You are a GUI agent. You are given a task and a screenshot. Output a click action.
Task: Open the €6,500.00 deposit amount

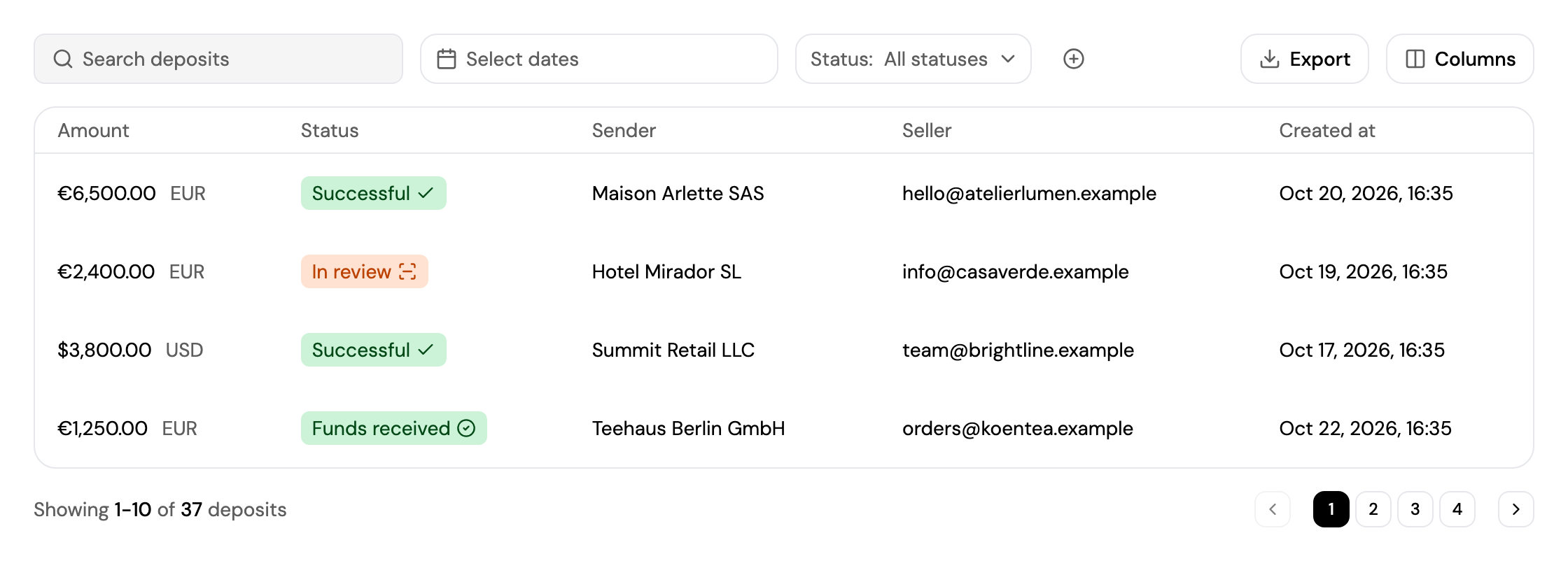[x=106, y=193]
